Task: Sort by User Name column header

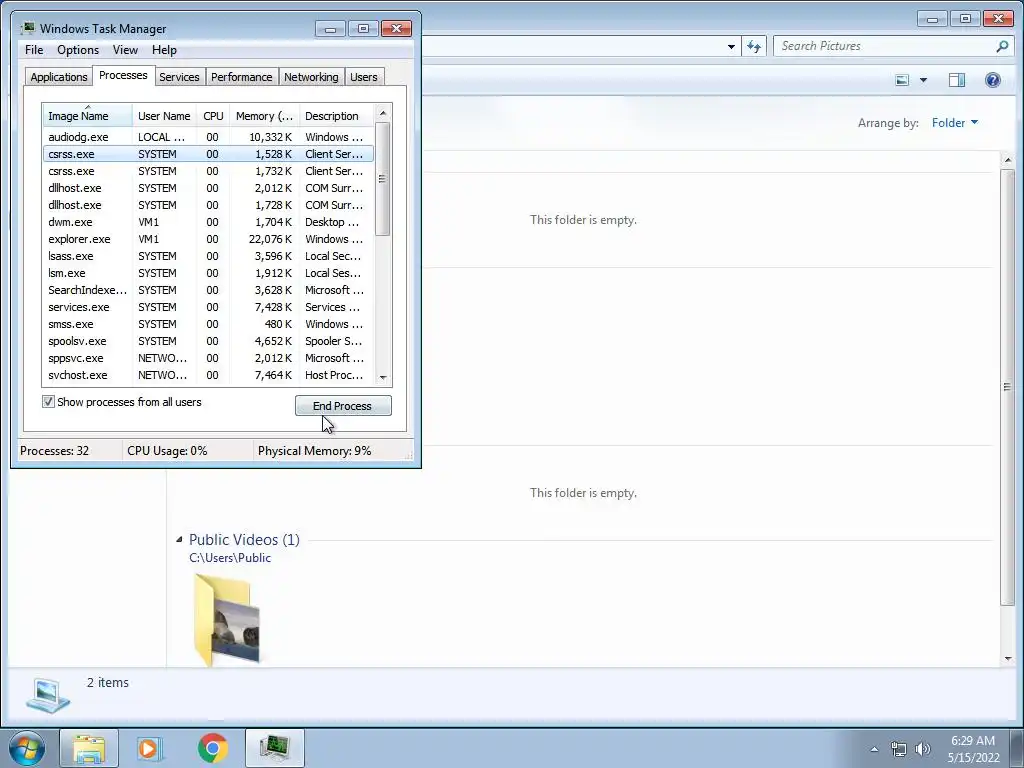Action: pyautogui.click(x=164, y=116)
